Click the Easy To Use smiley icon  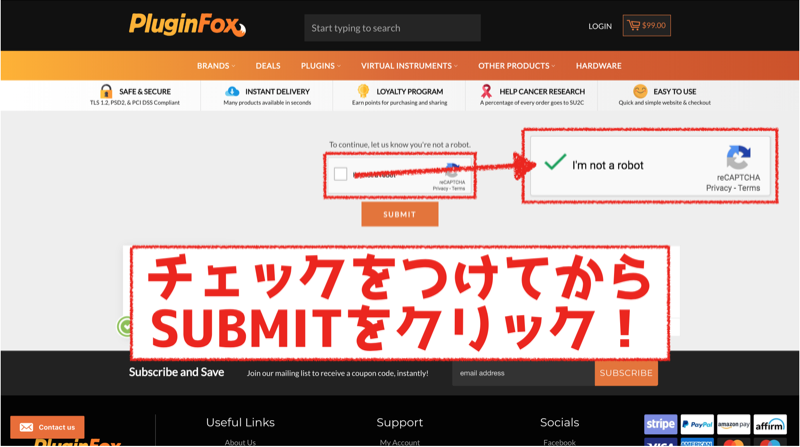640,91
